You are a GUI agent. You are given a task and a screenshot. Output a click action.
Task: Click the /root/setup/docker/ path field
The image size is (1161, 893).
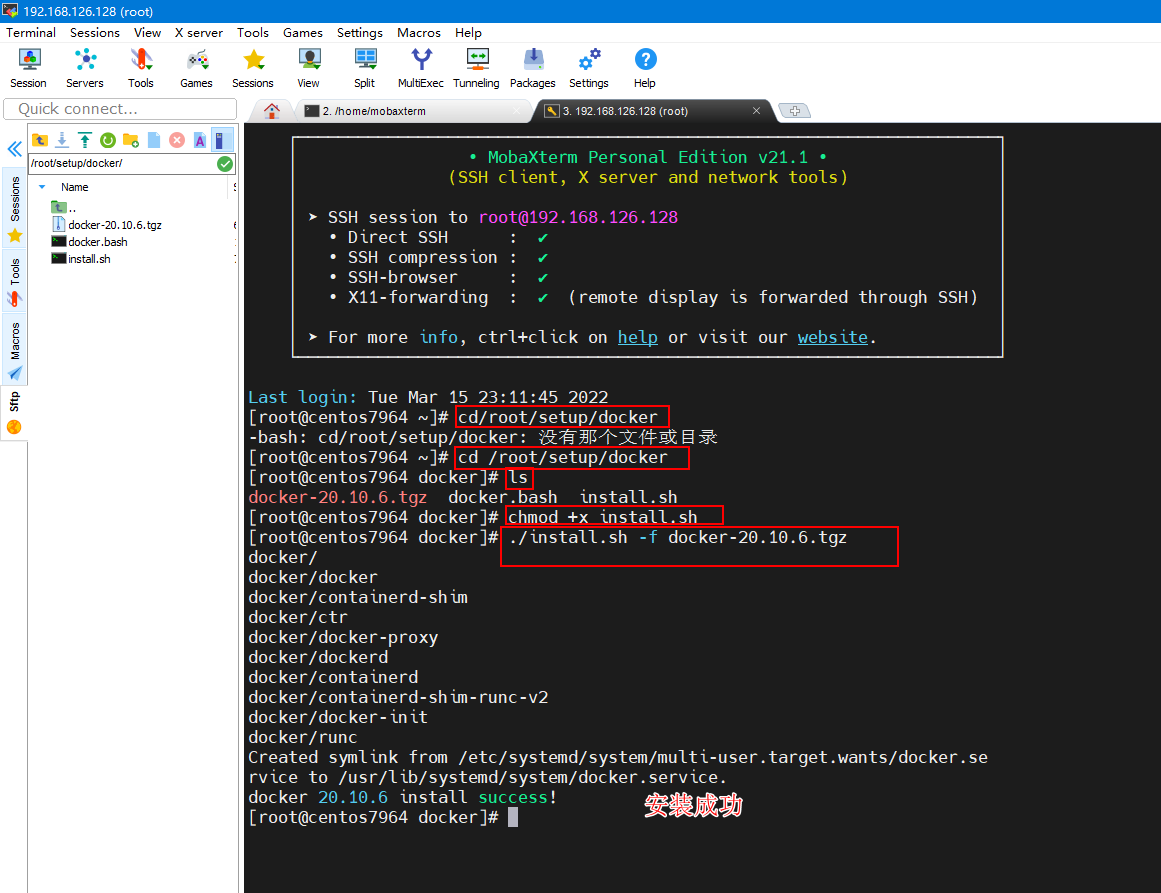122,164
